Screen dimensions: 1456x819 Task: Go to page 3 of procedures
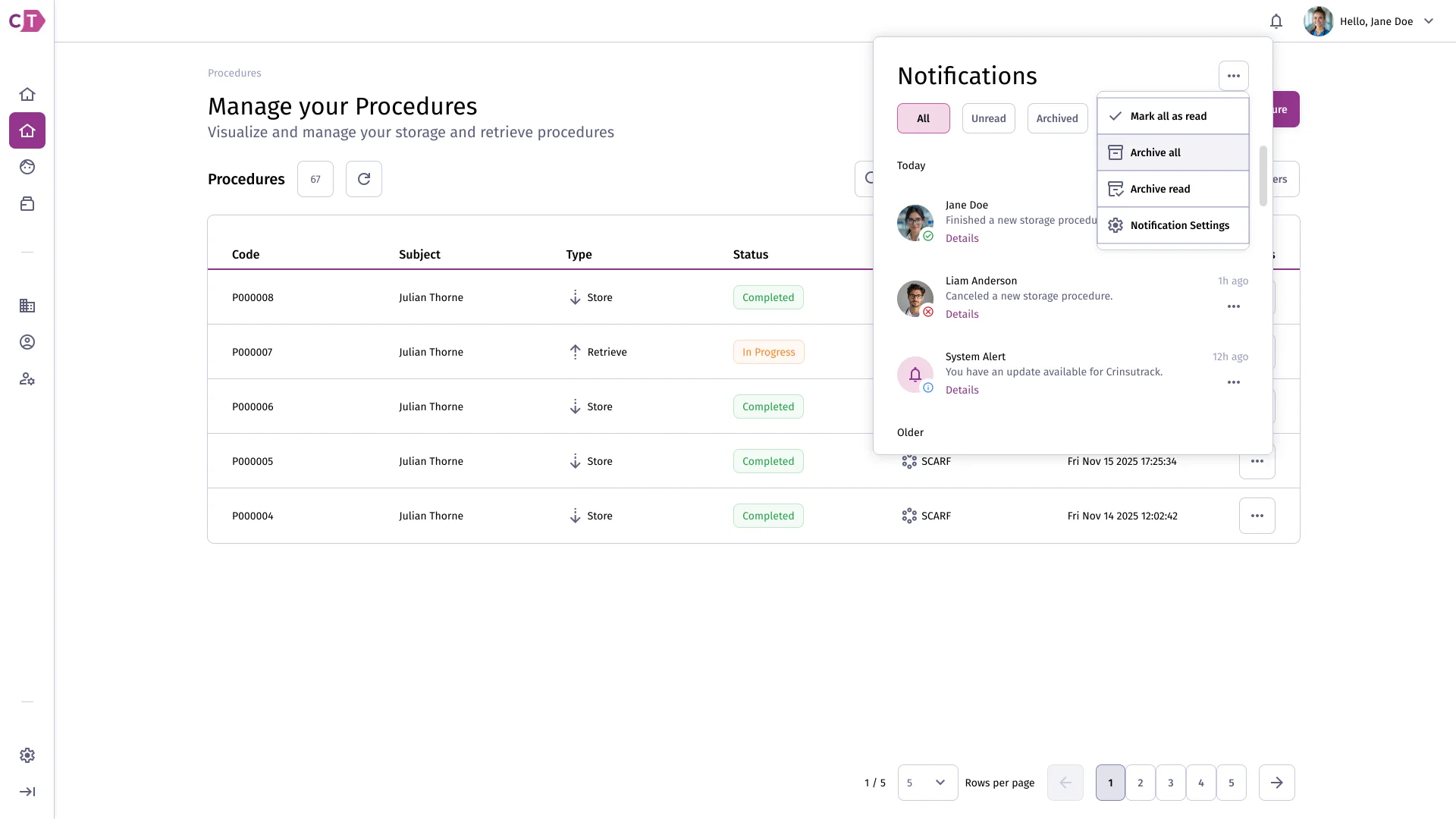[x=1171, y=783]
